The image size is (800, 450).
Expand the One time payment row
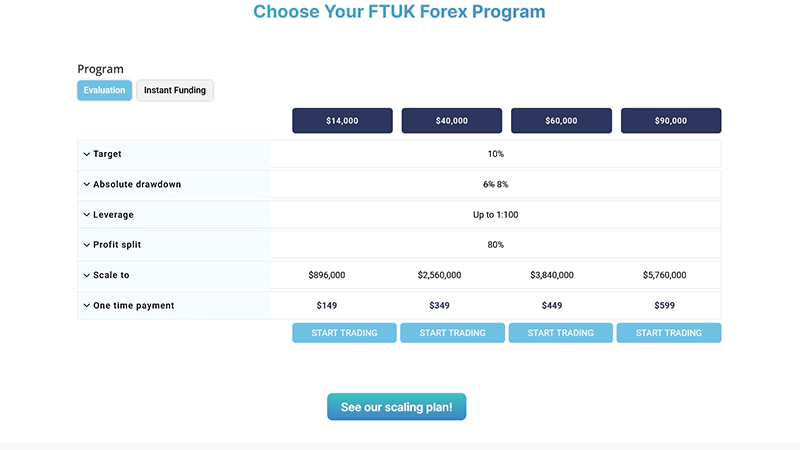tap(87, 305)
